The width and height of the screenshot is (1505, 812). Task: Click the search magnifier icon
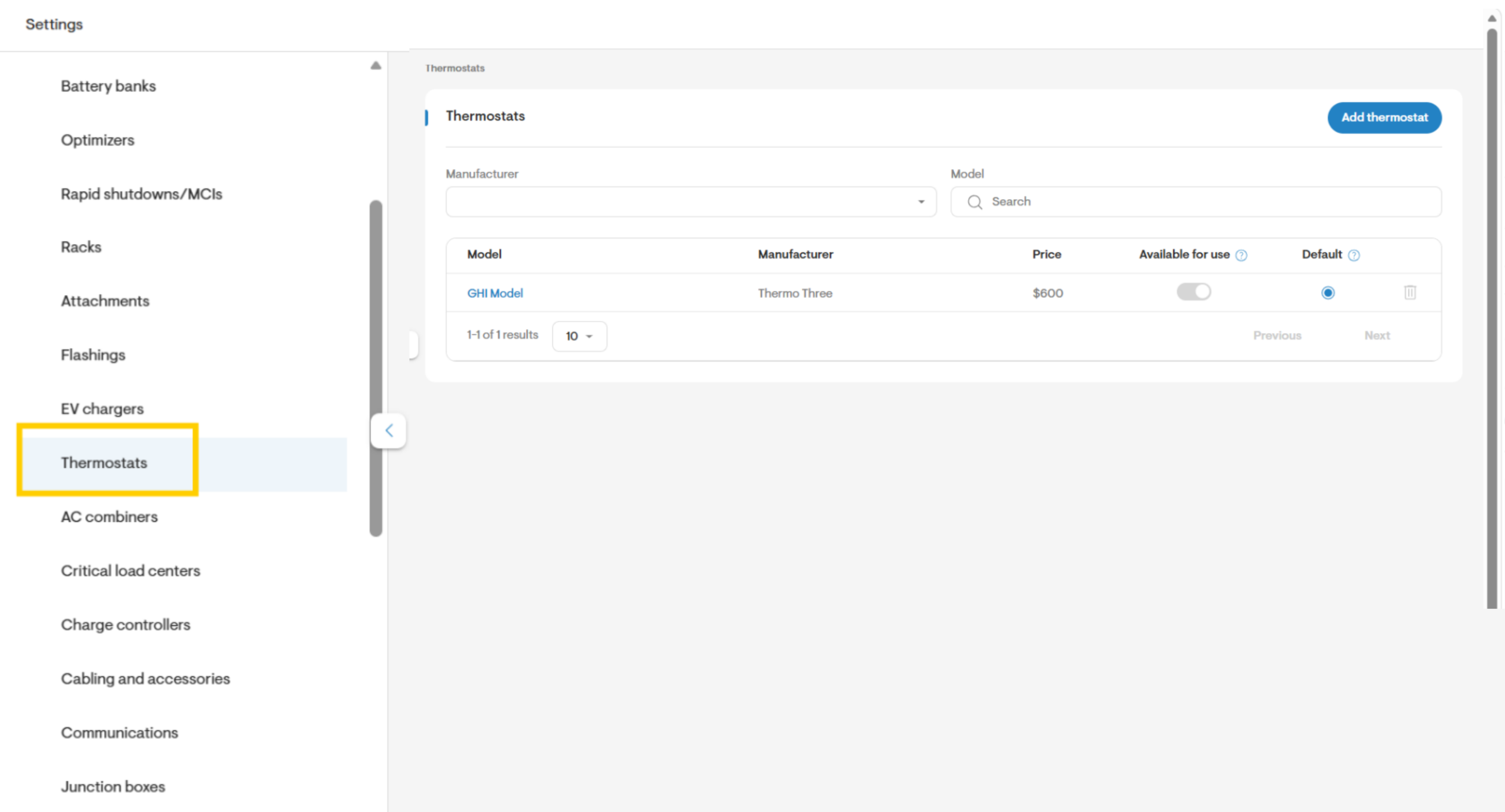point(975,202)
